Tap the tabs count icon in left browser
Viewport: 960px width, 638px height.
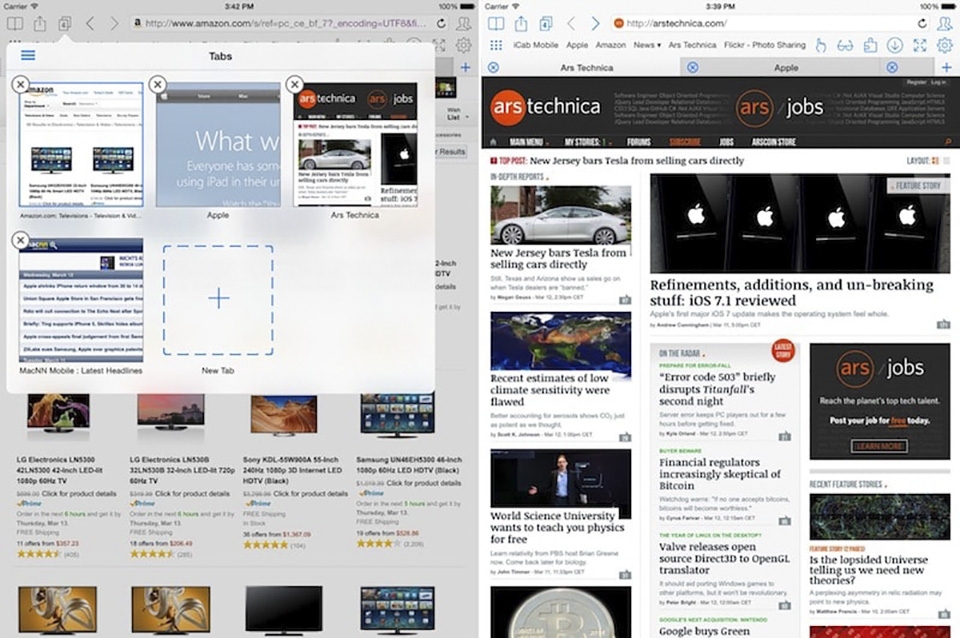pyautogui.click(x=64, y=24)
